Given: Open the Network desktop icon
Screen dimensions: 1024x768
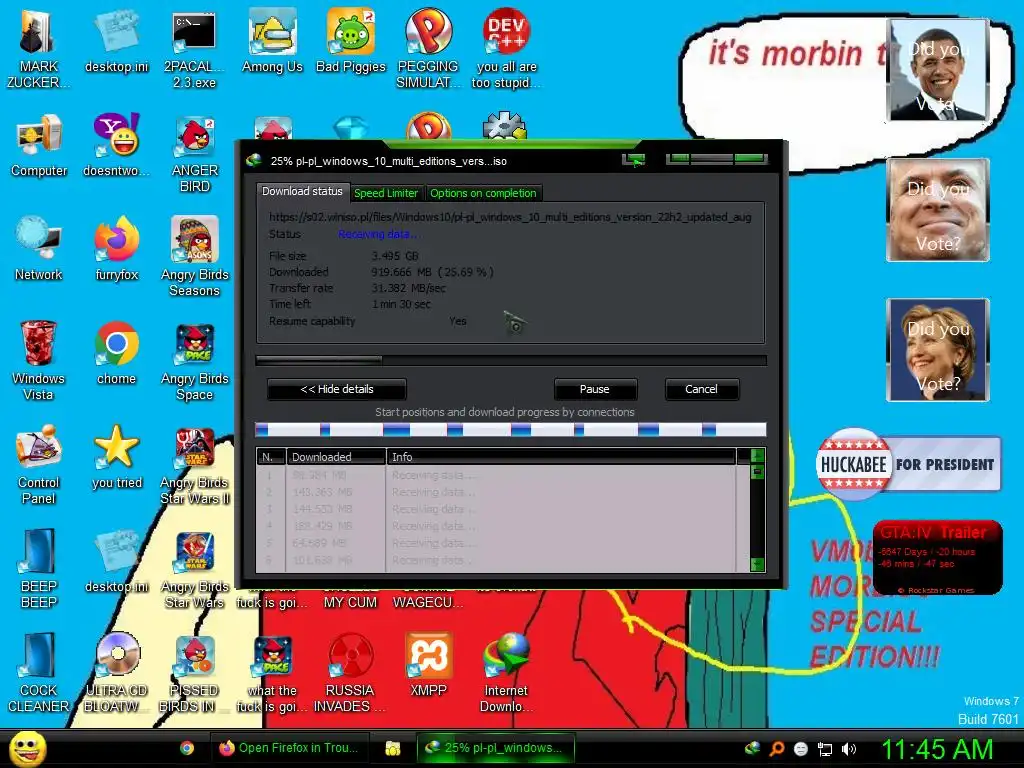Looking at the screenshot, I should pos(39,250).
